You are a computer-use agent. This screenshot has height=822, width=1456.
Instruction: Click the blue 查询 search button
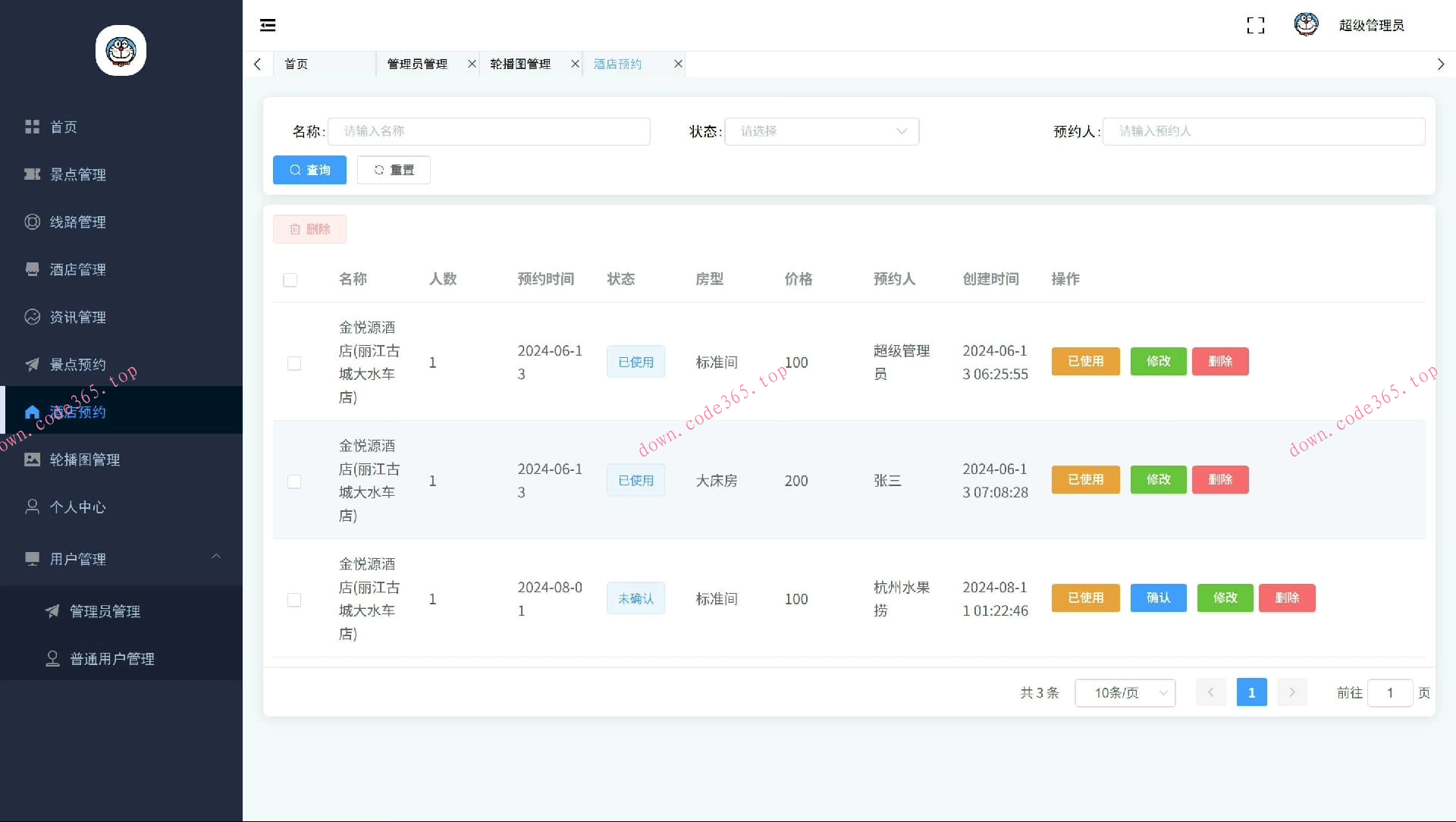coord(309,170)
